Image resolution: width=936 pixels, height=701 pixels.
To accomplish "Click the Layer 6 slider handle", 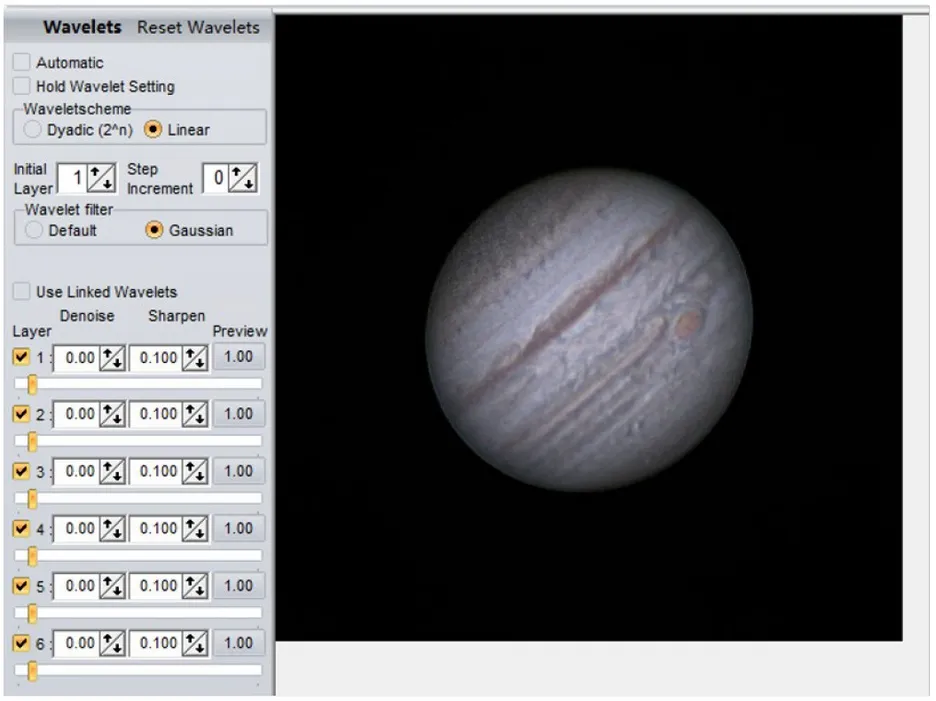I will [x=32, y=671].
